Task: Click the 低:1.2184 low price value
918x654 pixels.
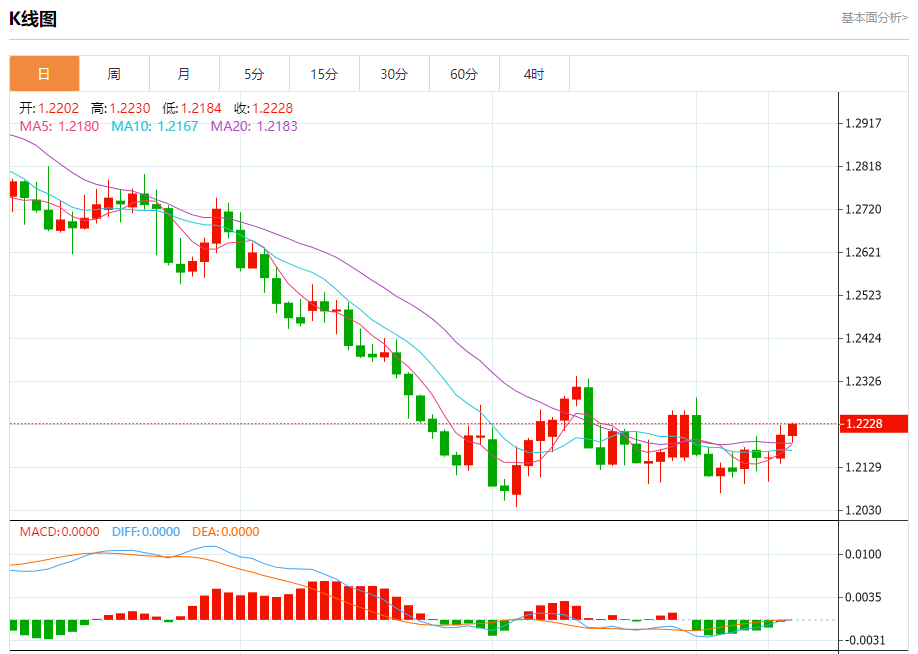Action: click(x=192, y=108)
